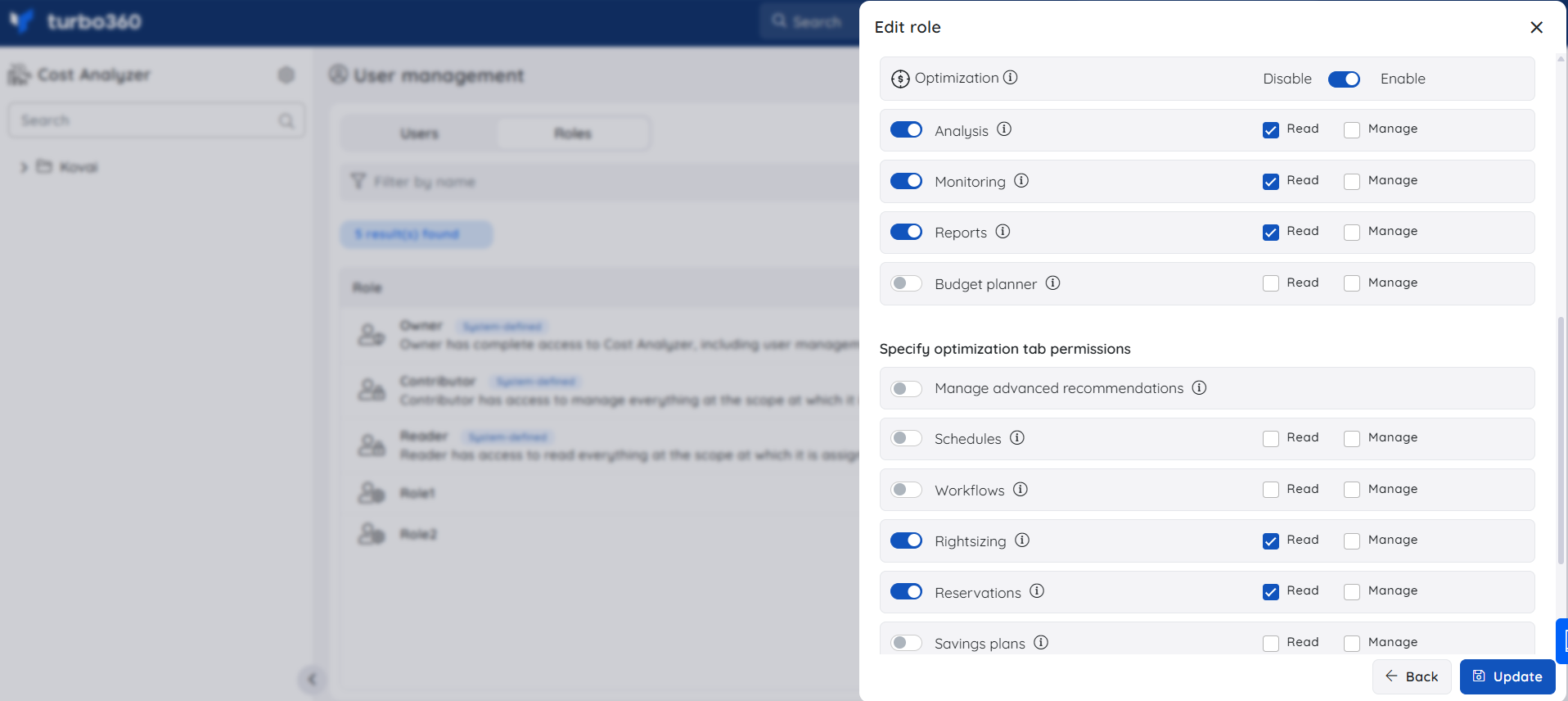Click the Edit role panel scrollbar
The width and height of the screenshot is (1568, 701).
coord(1561,441)
